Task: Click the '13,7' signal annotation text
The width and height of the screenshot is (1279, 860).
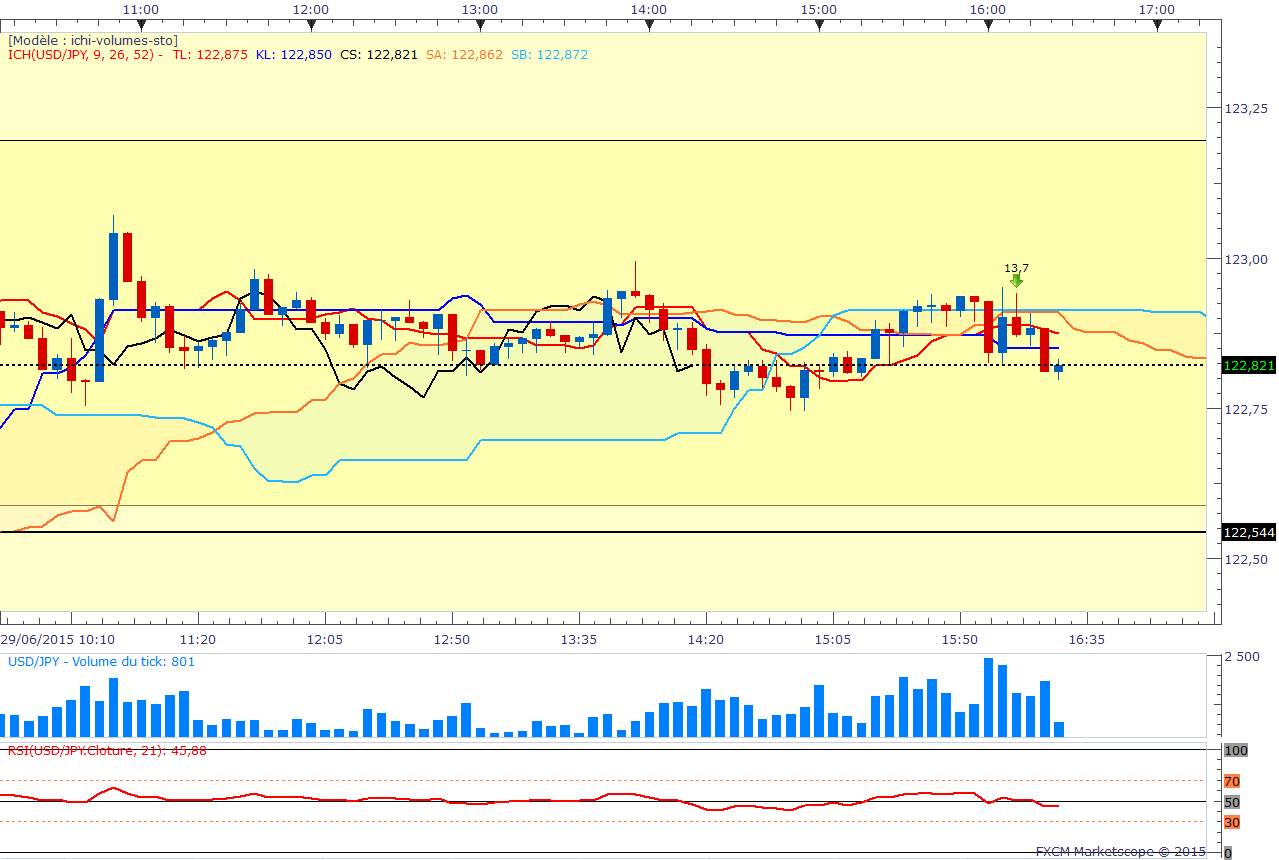Action: [x=1016, y=268]
